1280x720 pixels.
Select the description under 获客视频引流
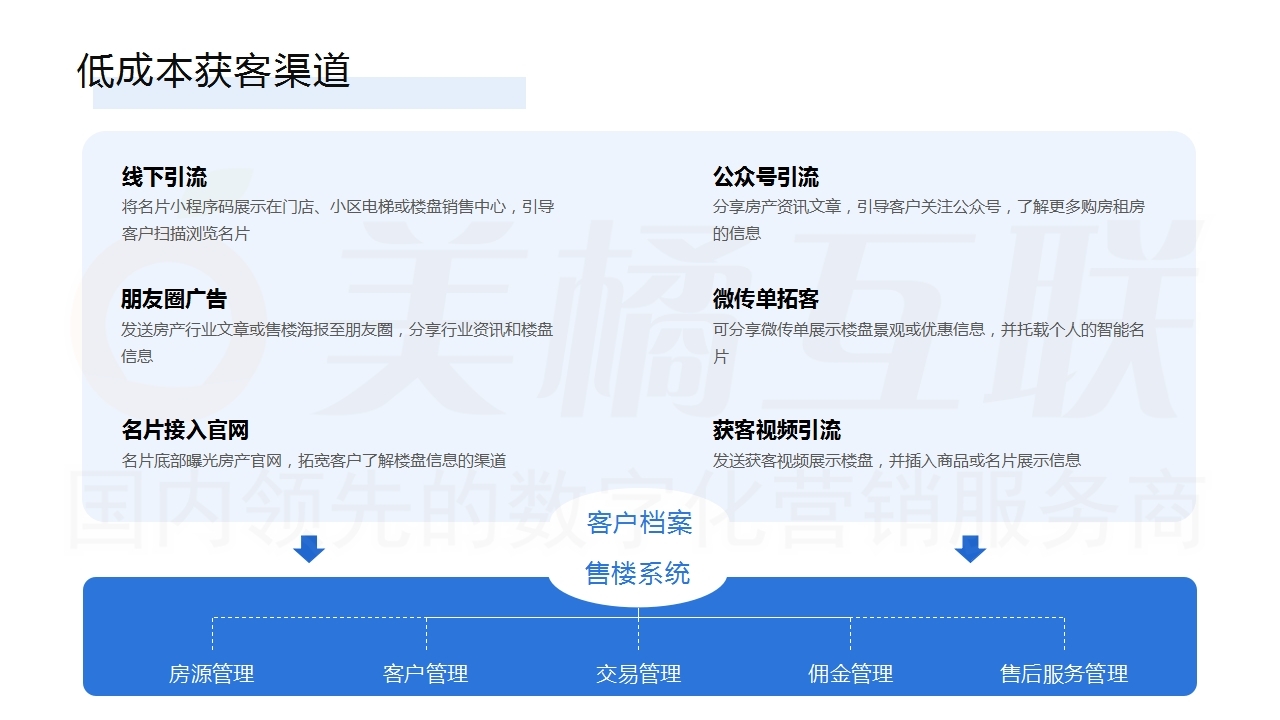[896, 461]
